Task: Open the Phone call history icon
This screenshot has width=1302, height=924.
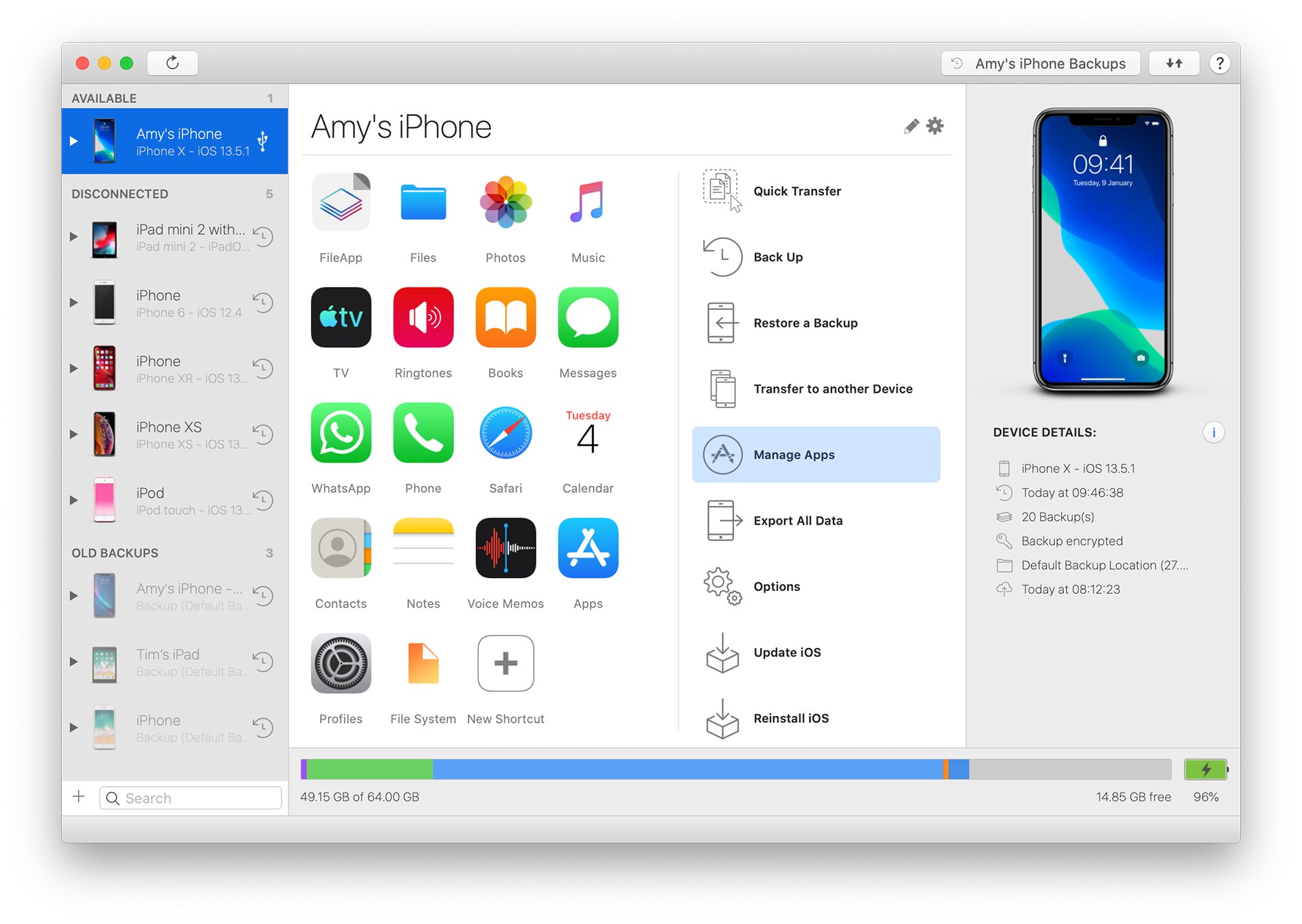Action: 423,432
